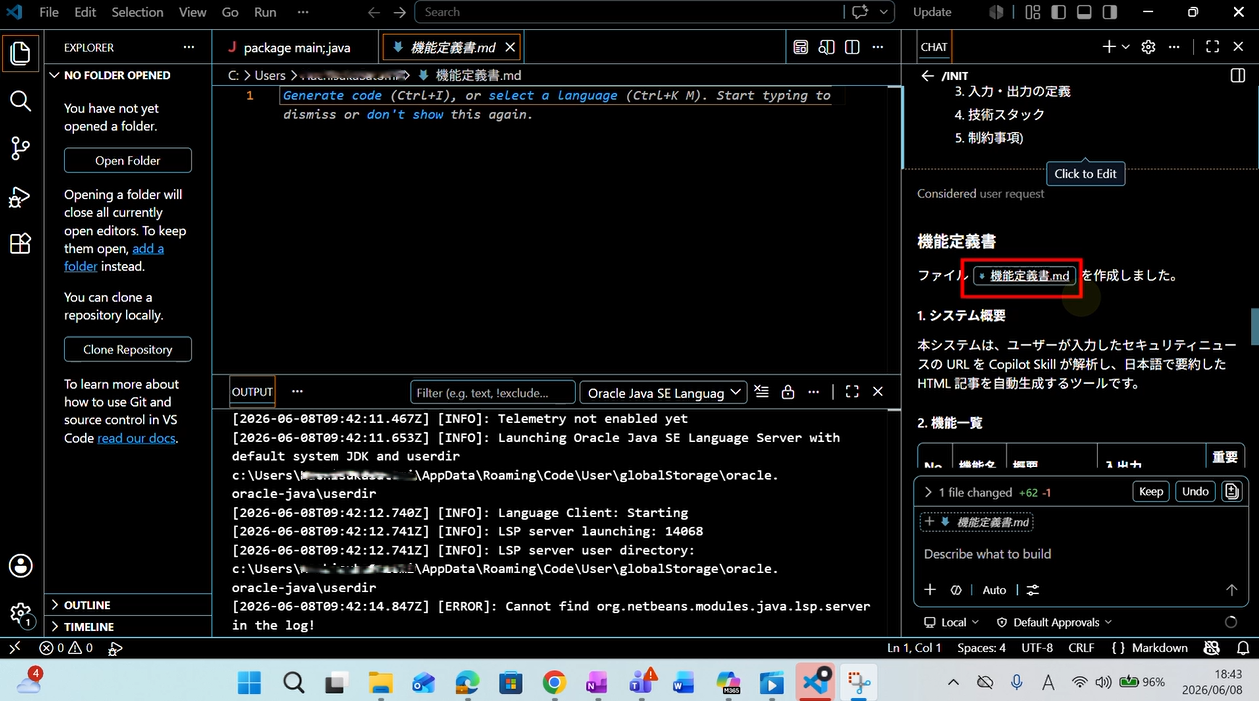Image resolution: width=1259 pixels, height=701 pixels.
Task: Open the 'read our docs' link
Action: click(x=137, y=438)
